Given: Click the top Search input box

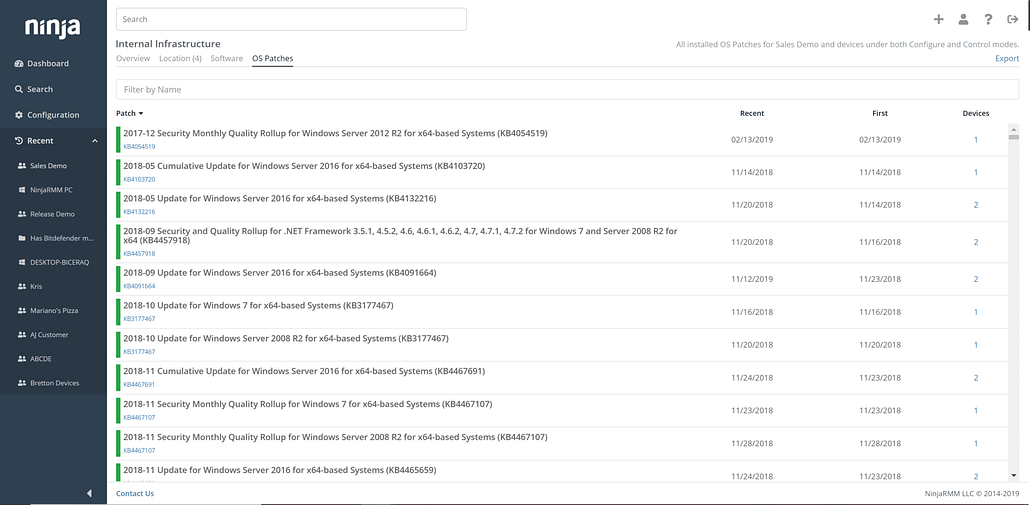Looking at the screenshot, I should [291, 19].
